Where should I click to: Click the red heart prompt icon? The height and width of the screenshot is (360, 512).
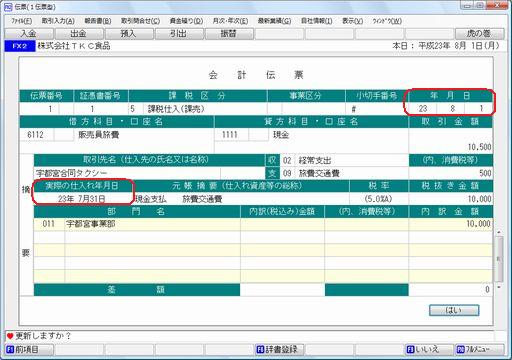pos(10,336)
